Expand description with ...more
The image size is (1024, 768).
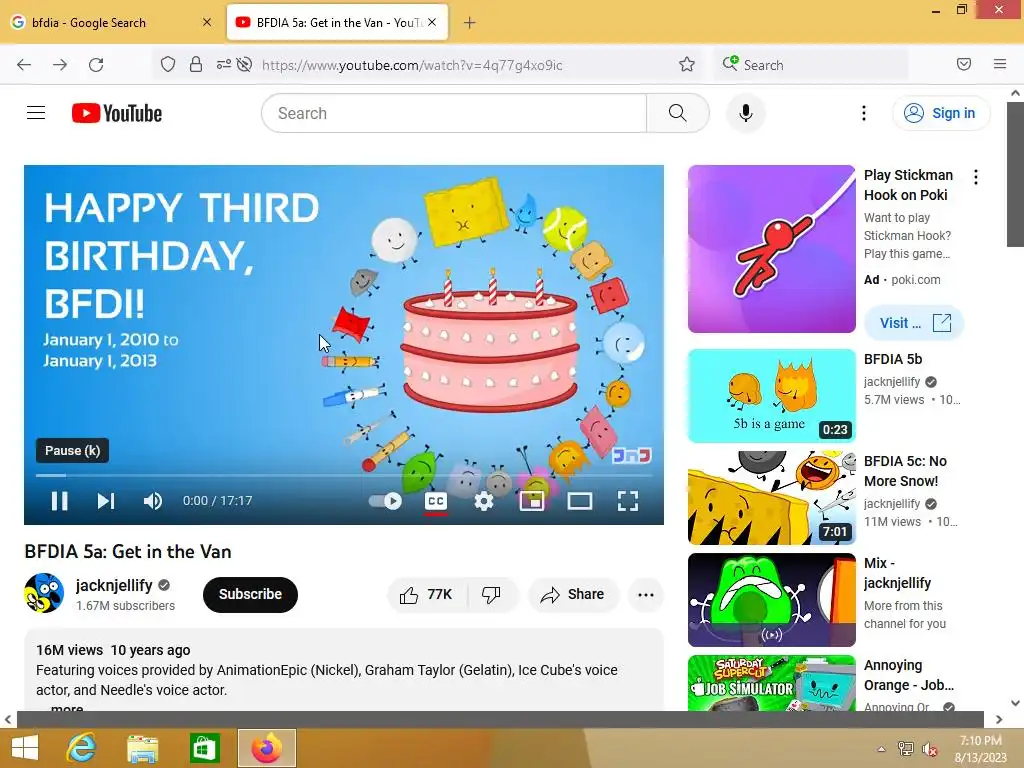pos(67,708)
